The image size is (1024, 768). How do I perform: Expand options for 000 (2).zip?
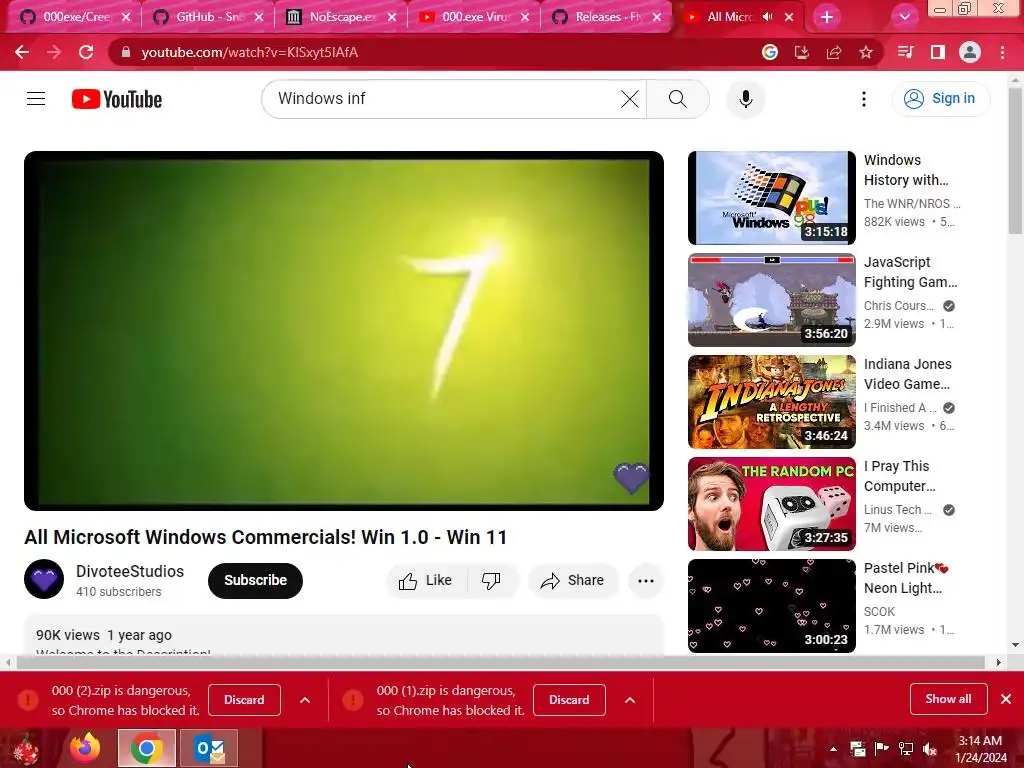tap(304, 699)
